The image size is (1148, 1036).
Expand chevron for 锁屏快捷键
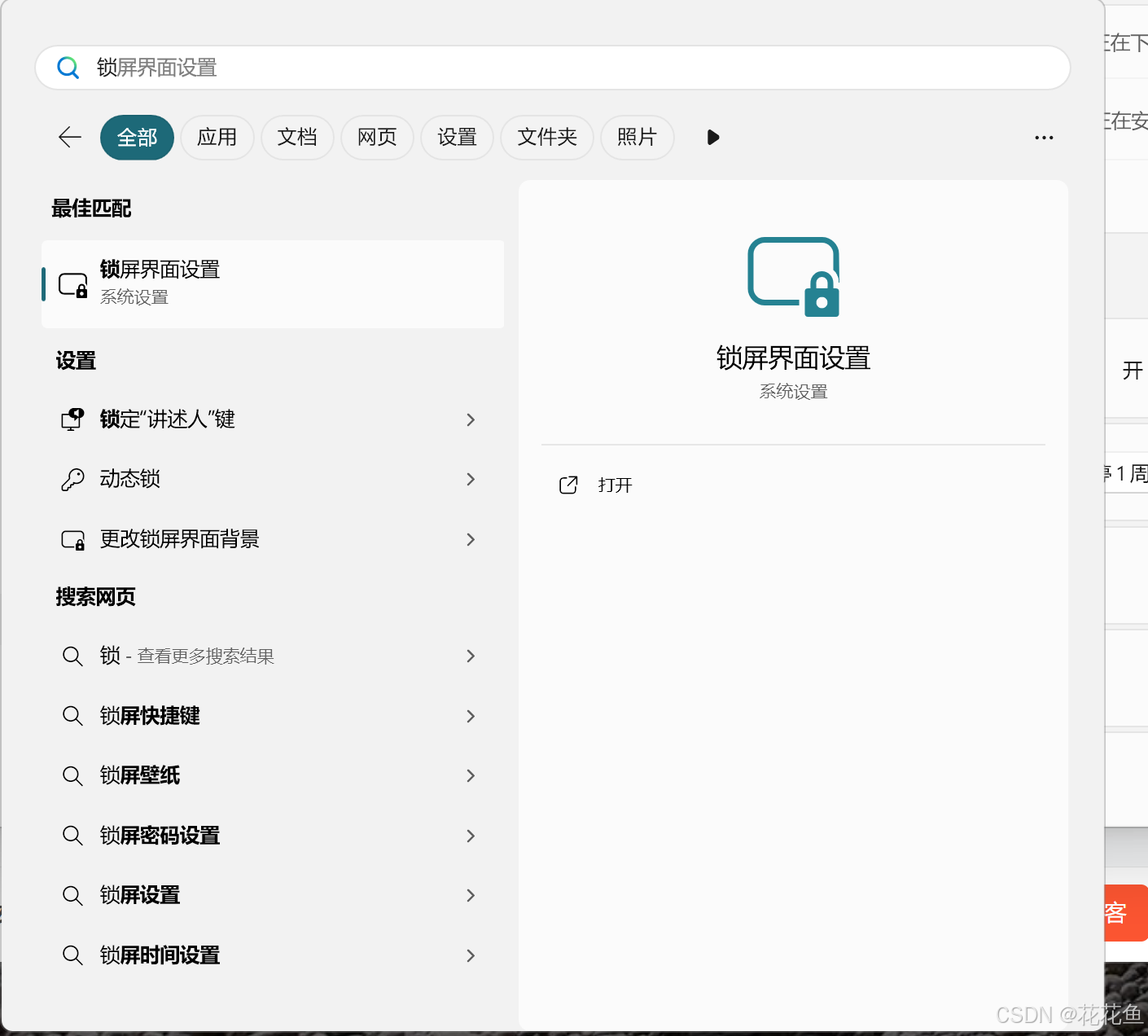tap(471, 716)
